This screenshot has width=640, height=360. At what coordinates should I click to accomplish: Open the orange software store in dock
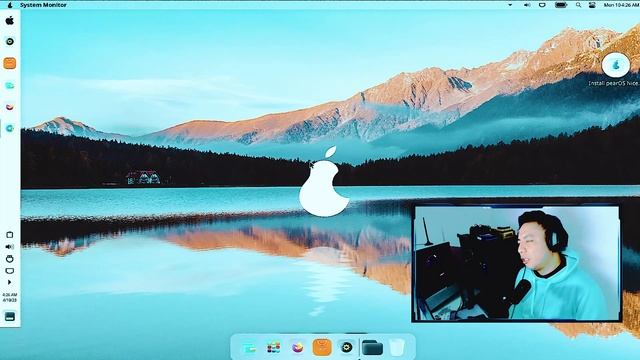click(x=322, y=347)
